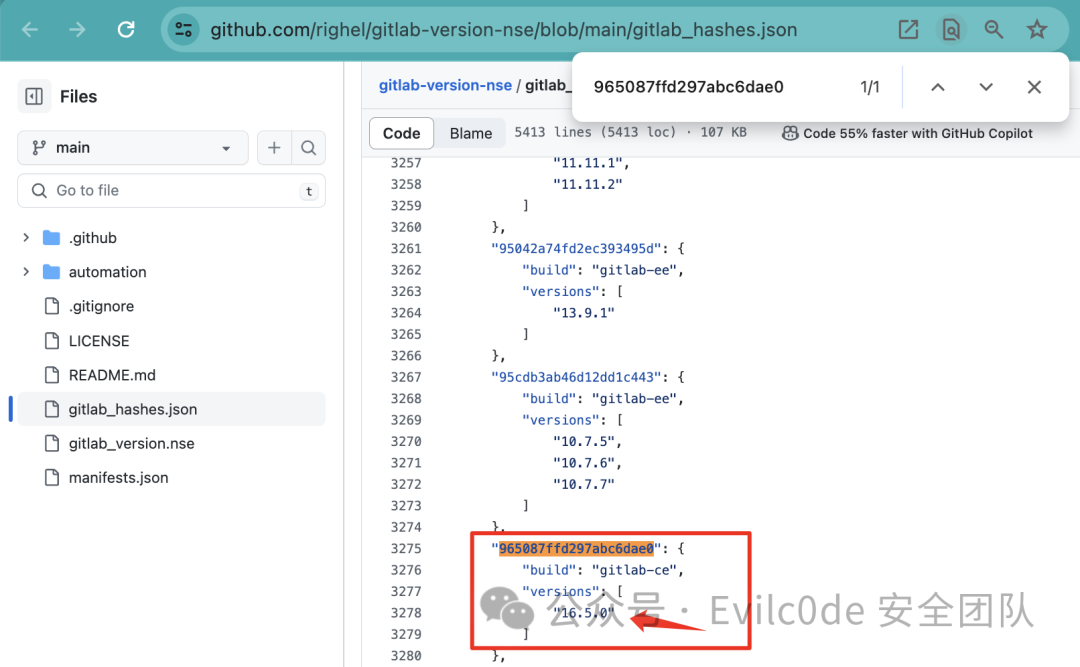Click the file icon beside LICENSE
Viewport: 1080px width, 667px height.
tap(52, 340)
